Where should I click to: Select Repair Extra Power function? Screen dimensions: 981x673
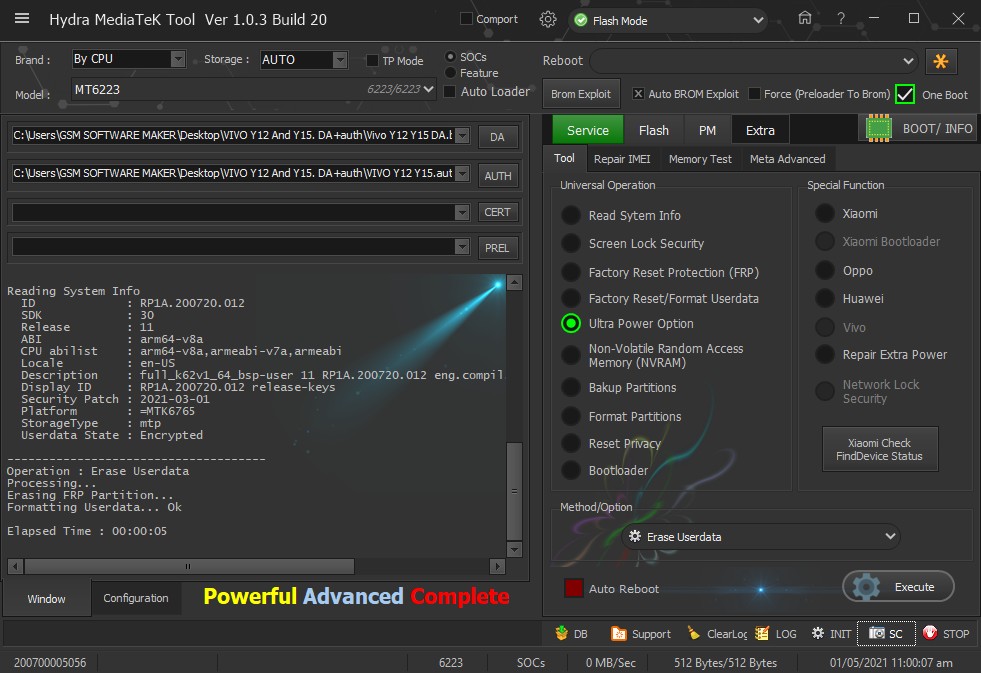tap(825, 355)
